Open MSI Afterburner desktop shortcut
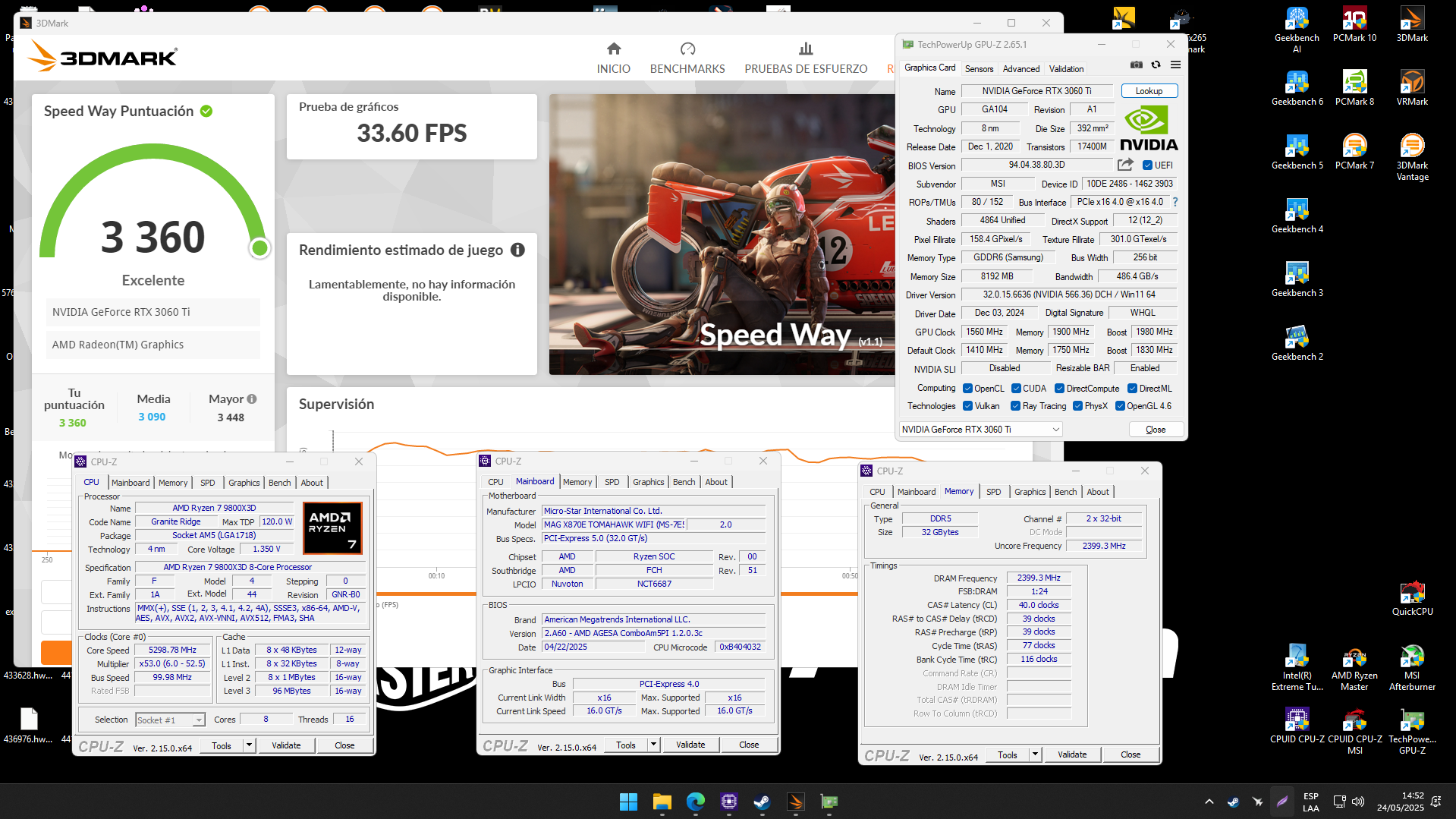The width and height of the screenshot is (1456, 819). tap(1412, 668)
